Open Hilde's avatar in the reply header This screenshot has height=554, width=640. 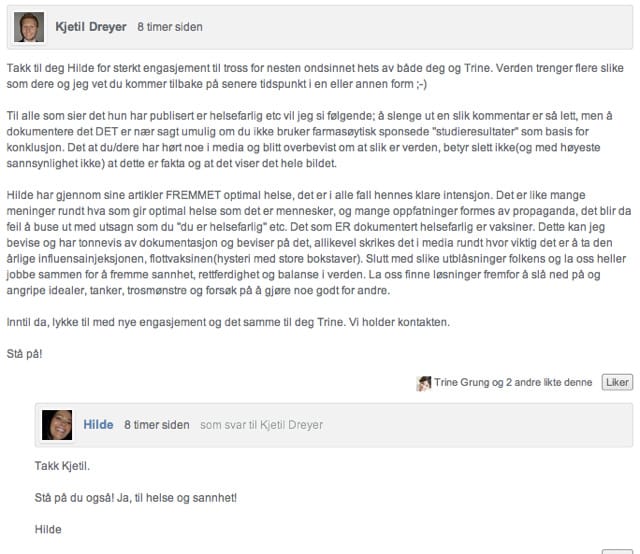coord(57,425)
